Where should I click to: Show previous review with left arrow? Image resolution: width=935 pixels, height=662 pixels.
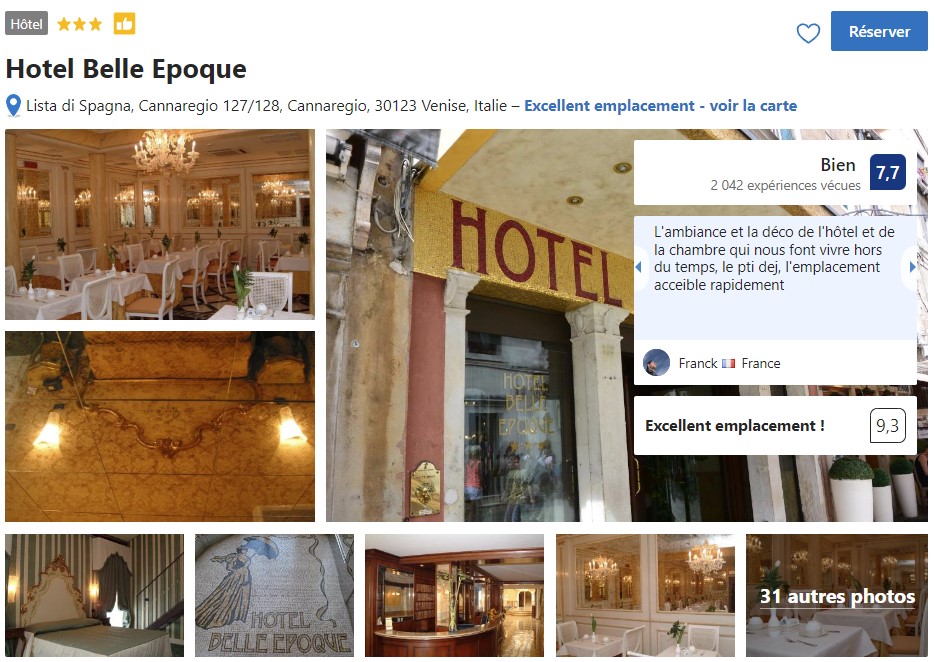(639, 267)
